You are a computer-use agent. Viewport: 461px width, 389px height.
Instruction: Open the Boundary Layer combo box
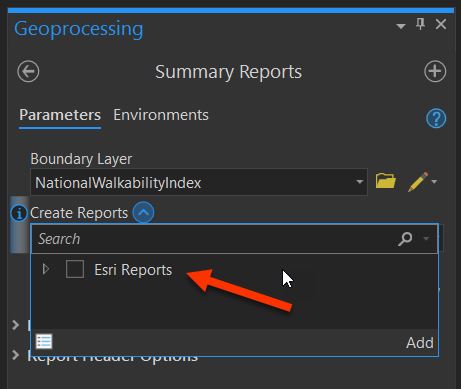199,182
